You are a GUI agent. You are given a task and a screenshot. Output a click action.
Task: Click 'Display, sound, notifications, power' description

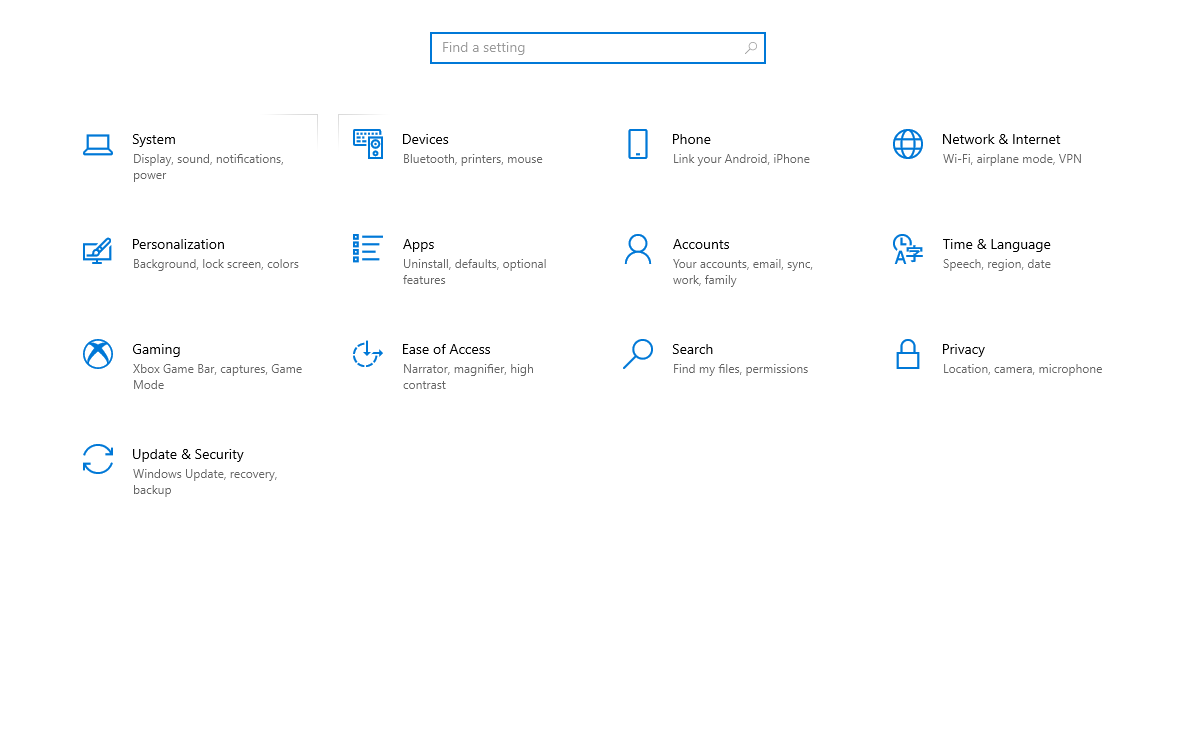(x=208, y=167)
